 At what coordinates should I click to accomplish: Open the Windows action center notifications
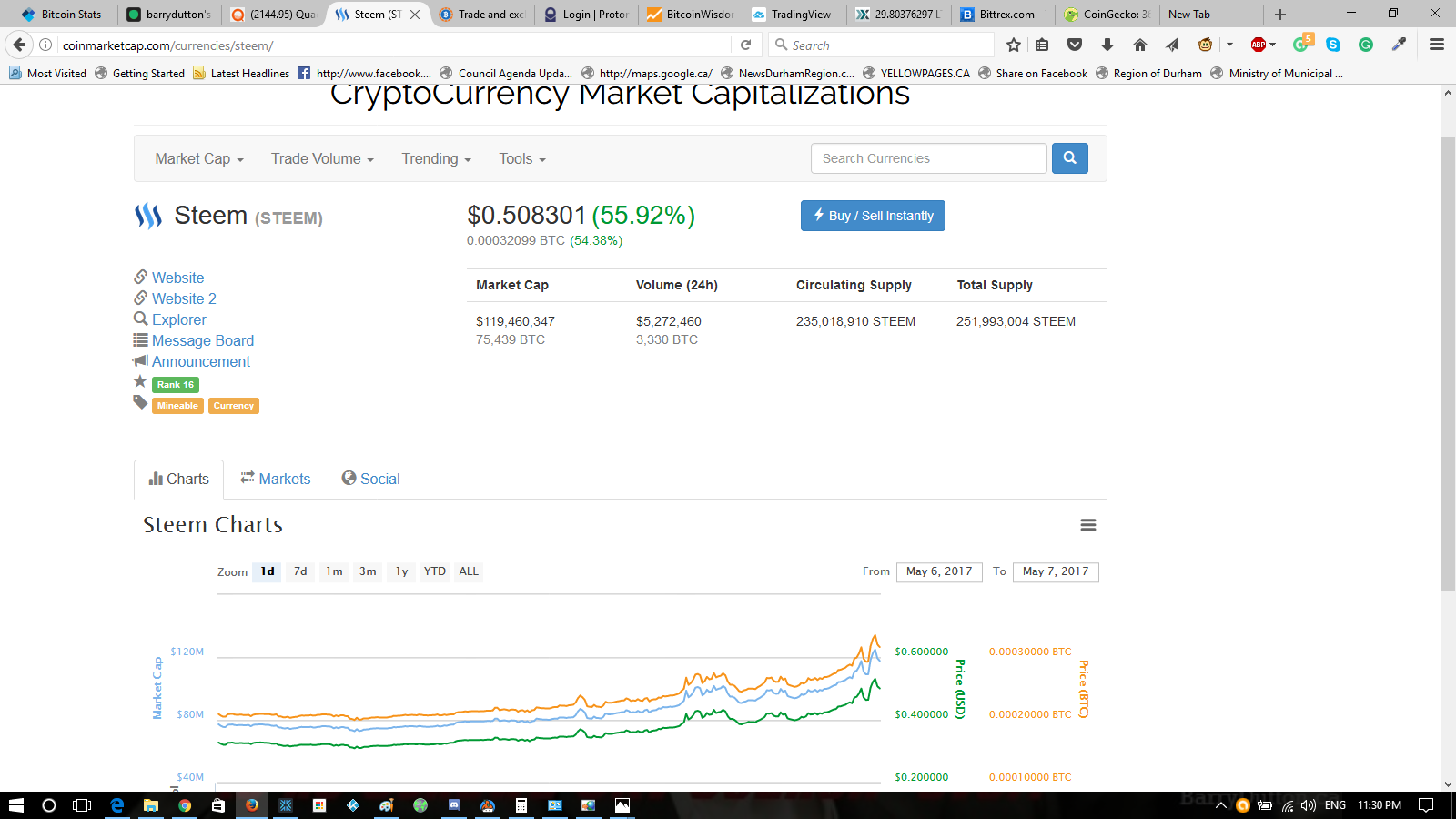[x=1426, y=805]
